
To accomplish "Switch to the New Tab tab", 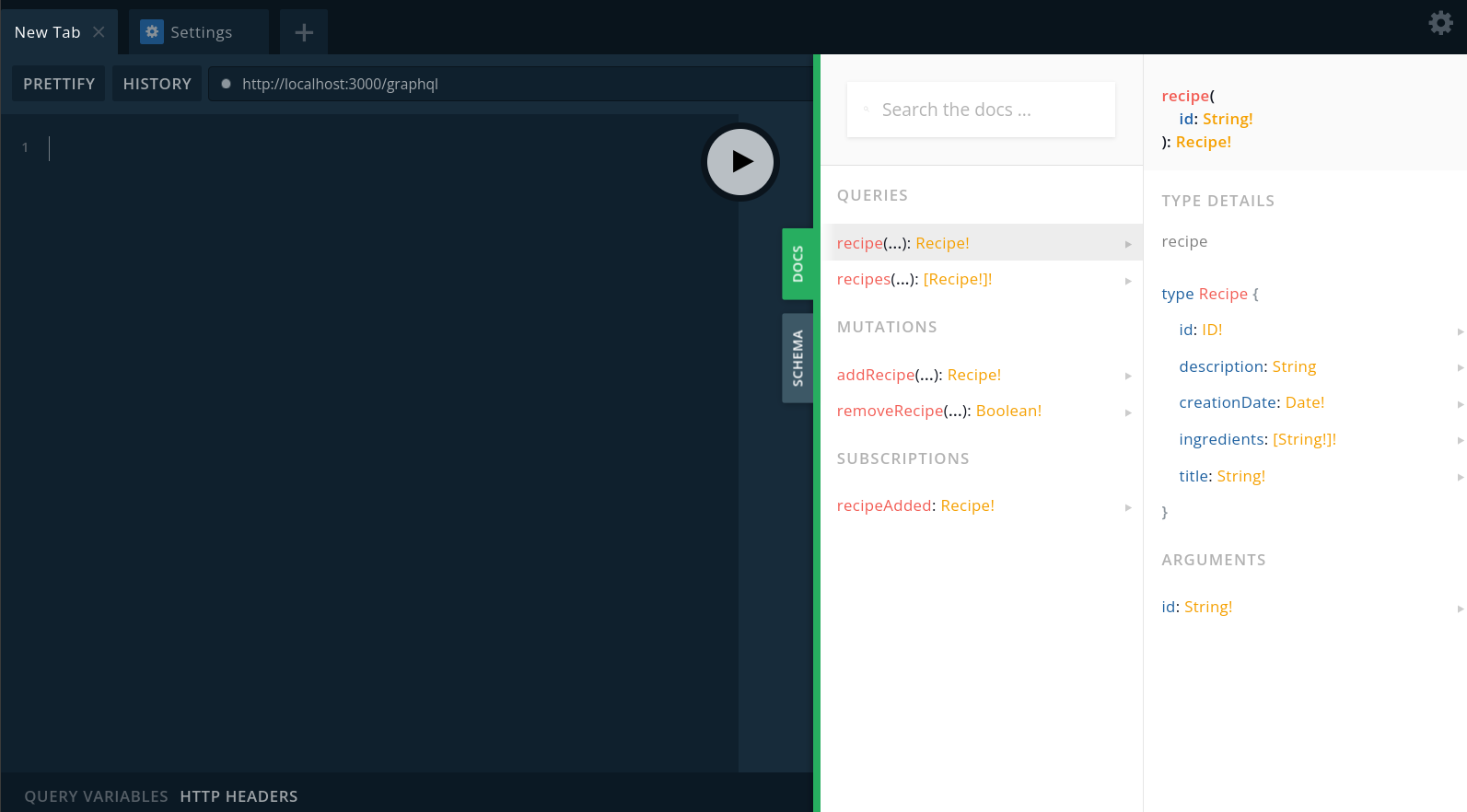I will click(59, 32).
